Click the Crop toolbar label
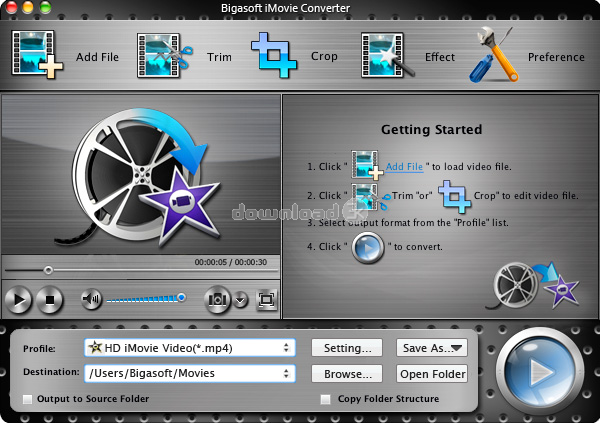 [324, 56]
